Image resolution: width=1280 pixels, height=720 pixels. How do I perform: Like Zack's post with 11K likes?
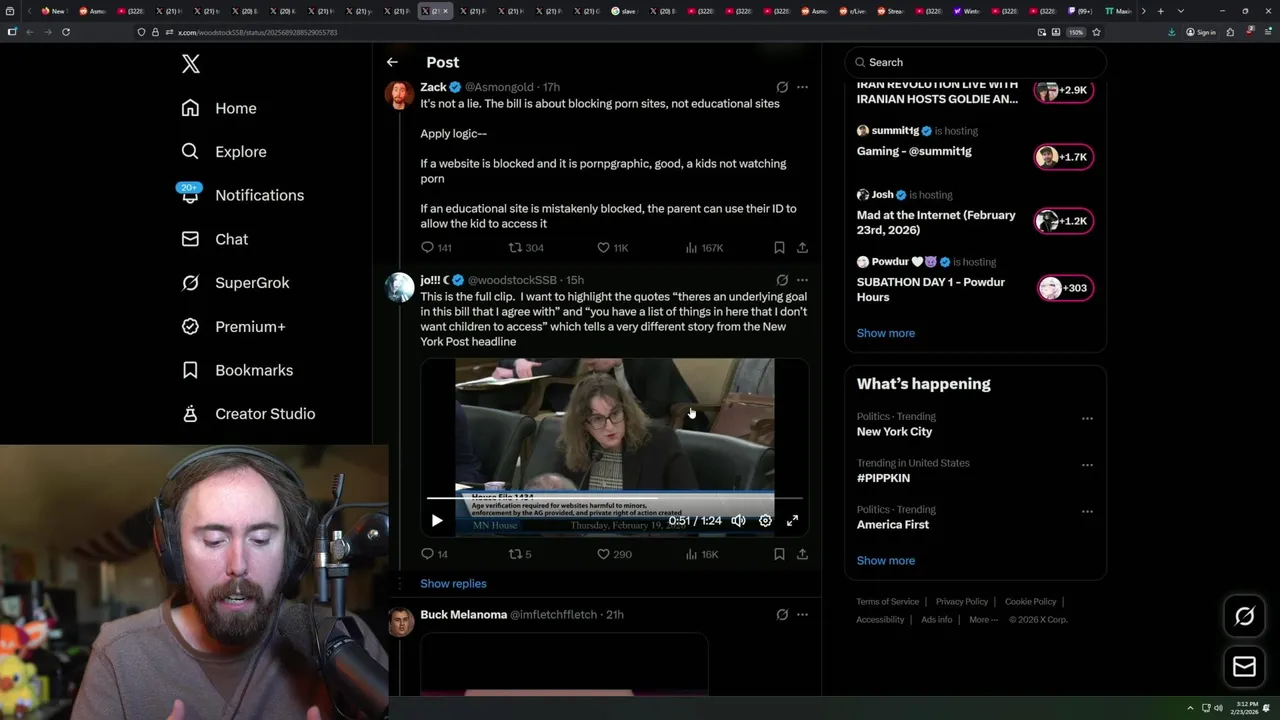[612, 248]
